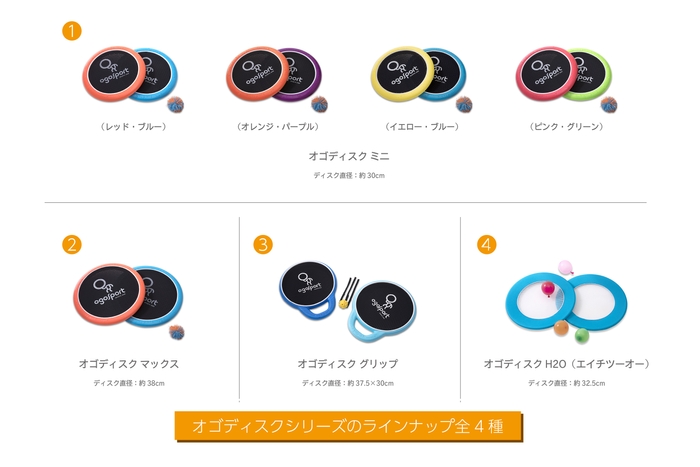700x467 pixels.
Task: Open the OgoDisk Max product image
Action: coord(129,301)
